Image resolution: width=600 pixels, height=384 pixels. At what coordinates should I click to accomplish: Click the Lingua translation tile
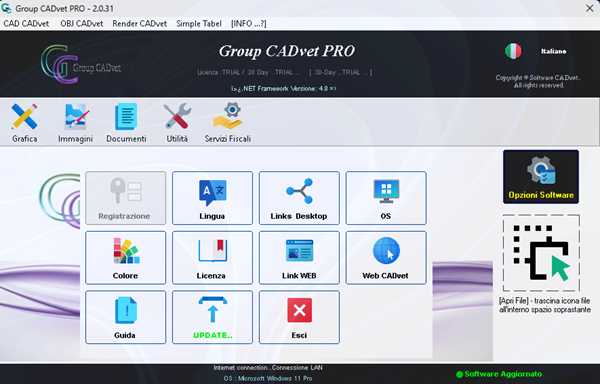(x=212, y=198)
